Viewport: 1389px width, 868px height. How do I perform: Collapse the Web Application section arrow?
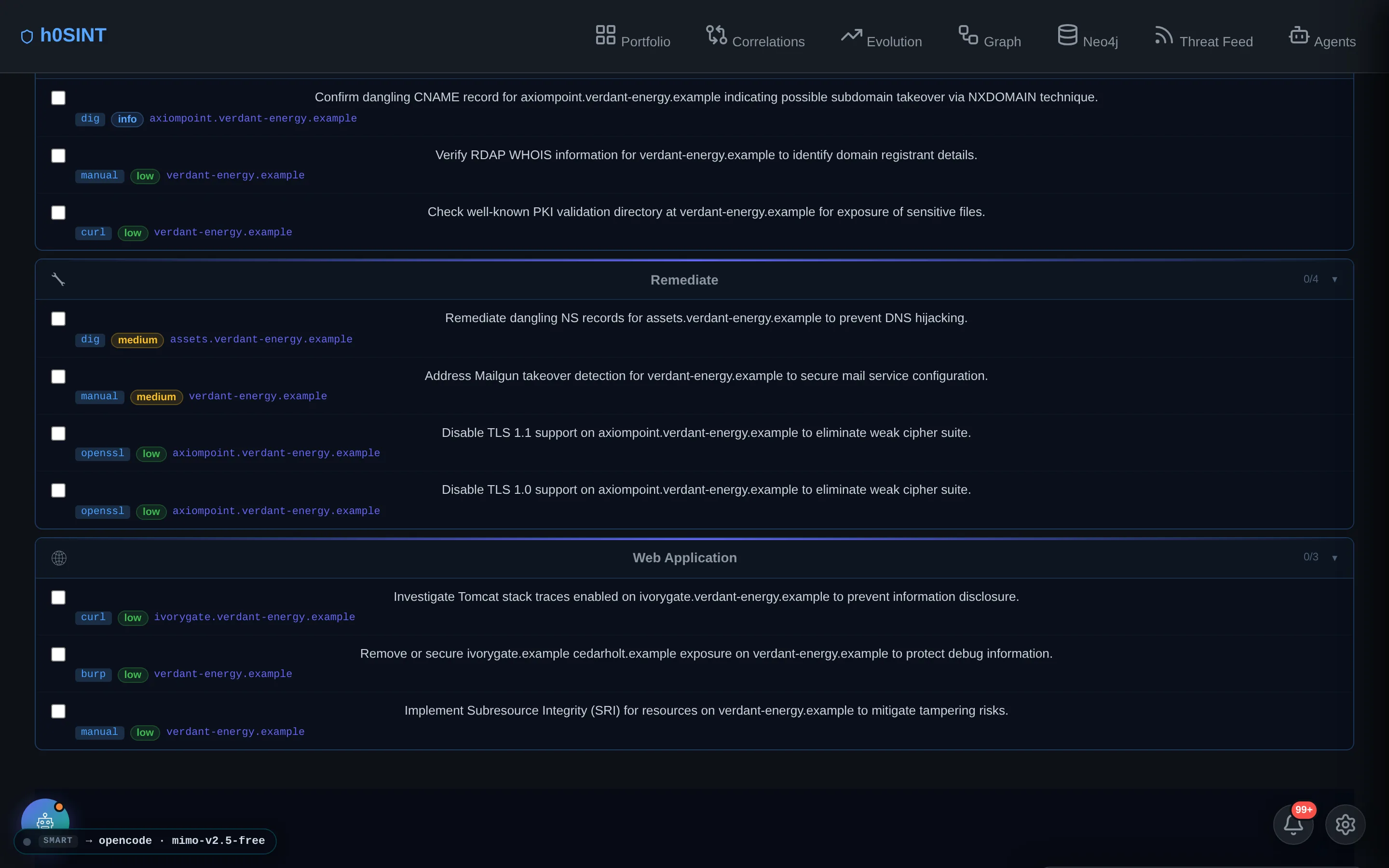[1335, 558]
